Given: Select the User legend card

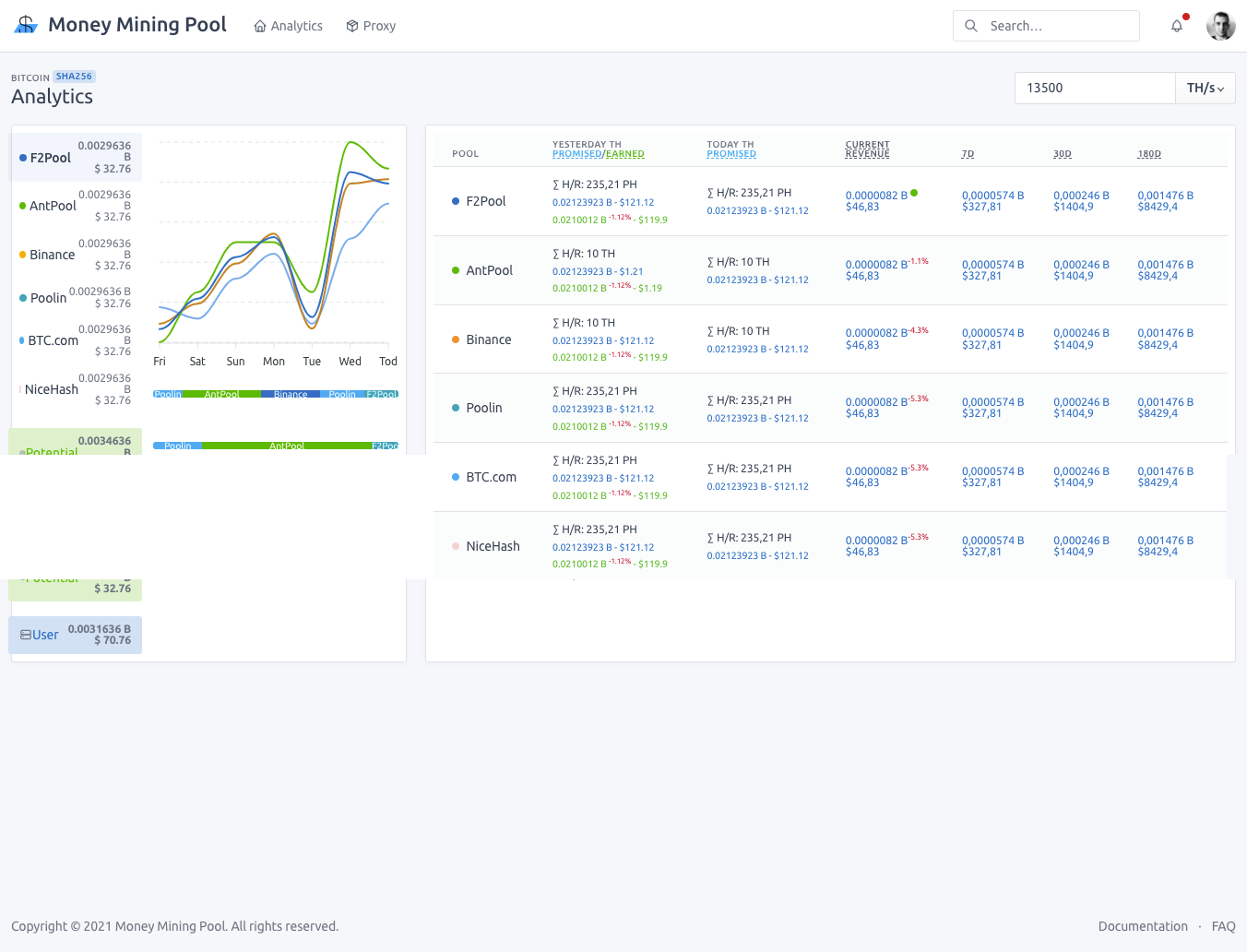Looking at the screenshot, I should click(x=76, y=635).
